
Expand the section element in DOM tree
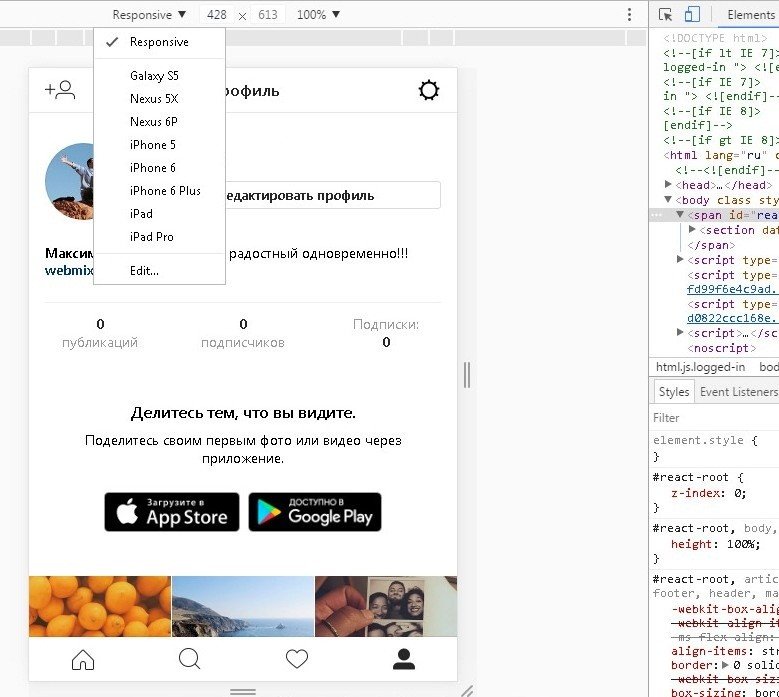click(x=692, y=230)
